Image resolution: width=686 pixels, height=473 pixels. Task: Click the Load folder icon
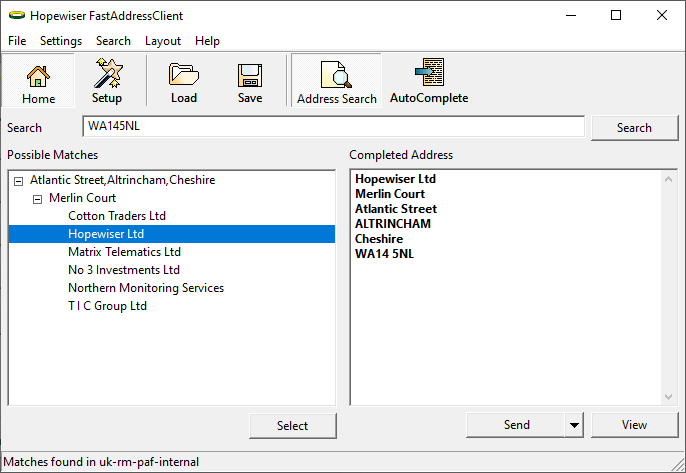(x=184, y=81)
